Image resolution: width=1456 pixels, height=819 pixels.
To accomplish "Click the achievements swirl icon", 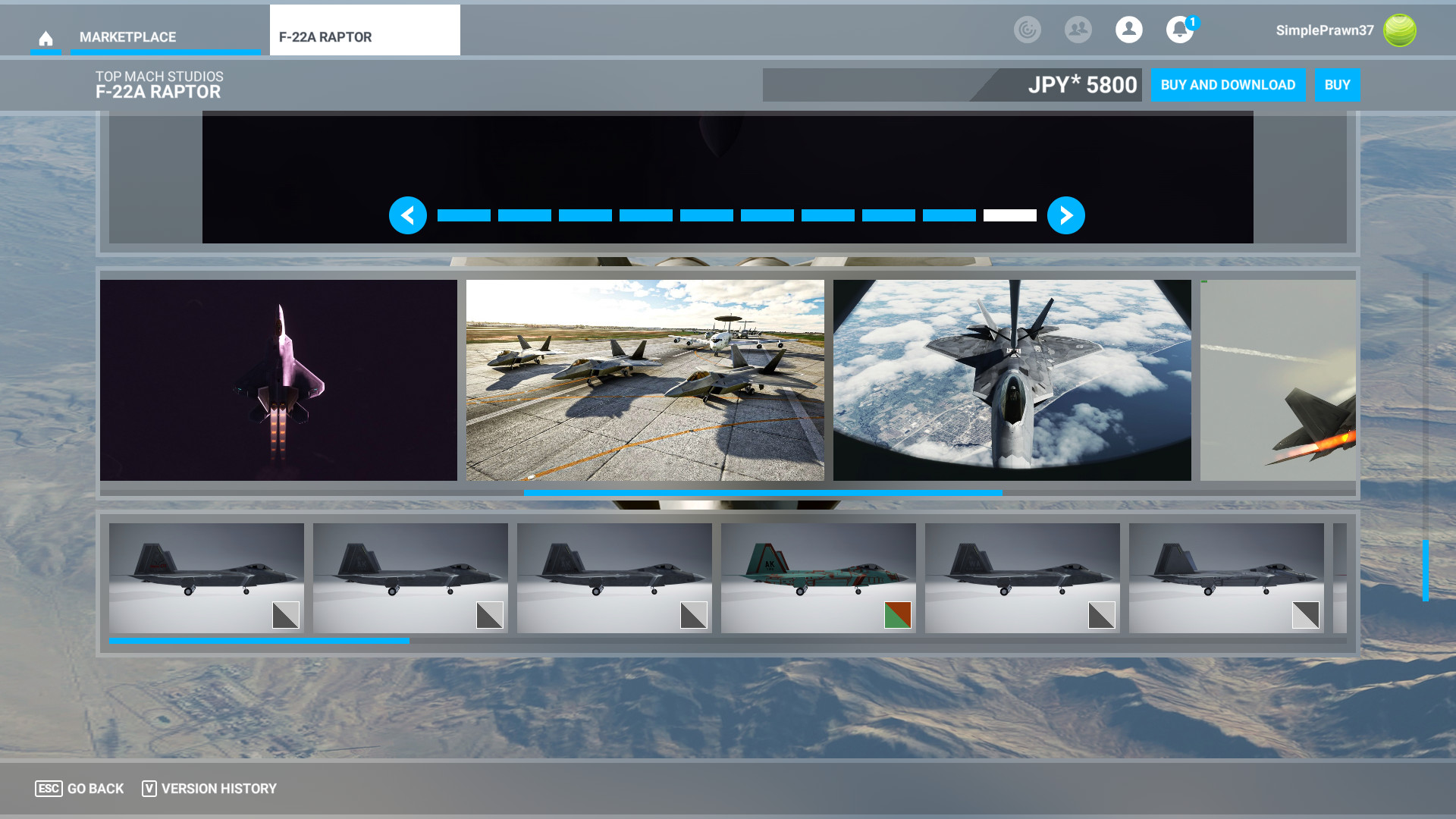I will [x=1027, y=30].
